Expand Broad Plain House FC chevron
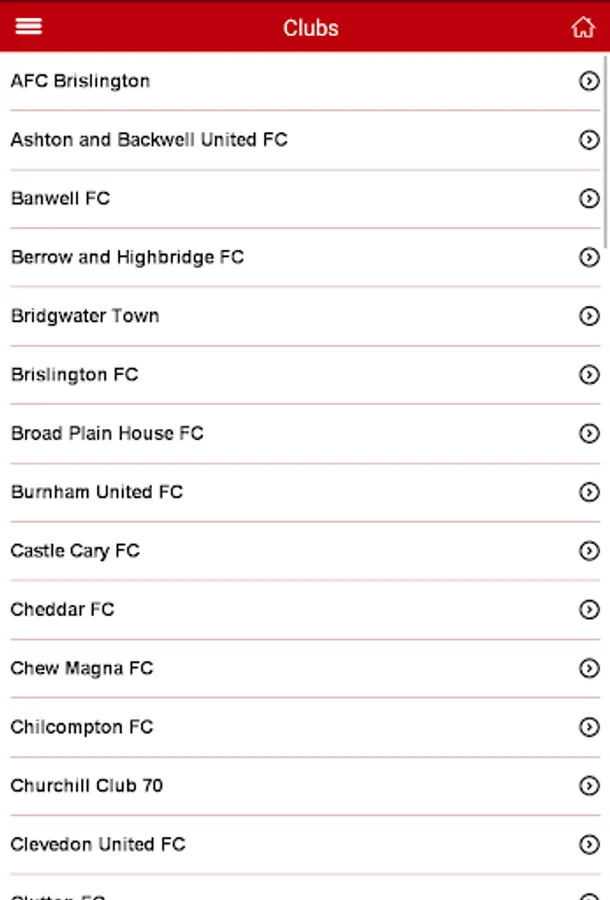The image size is (610, 900). tap(589, 434)
